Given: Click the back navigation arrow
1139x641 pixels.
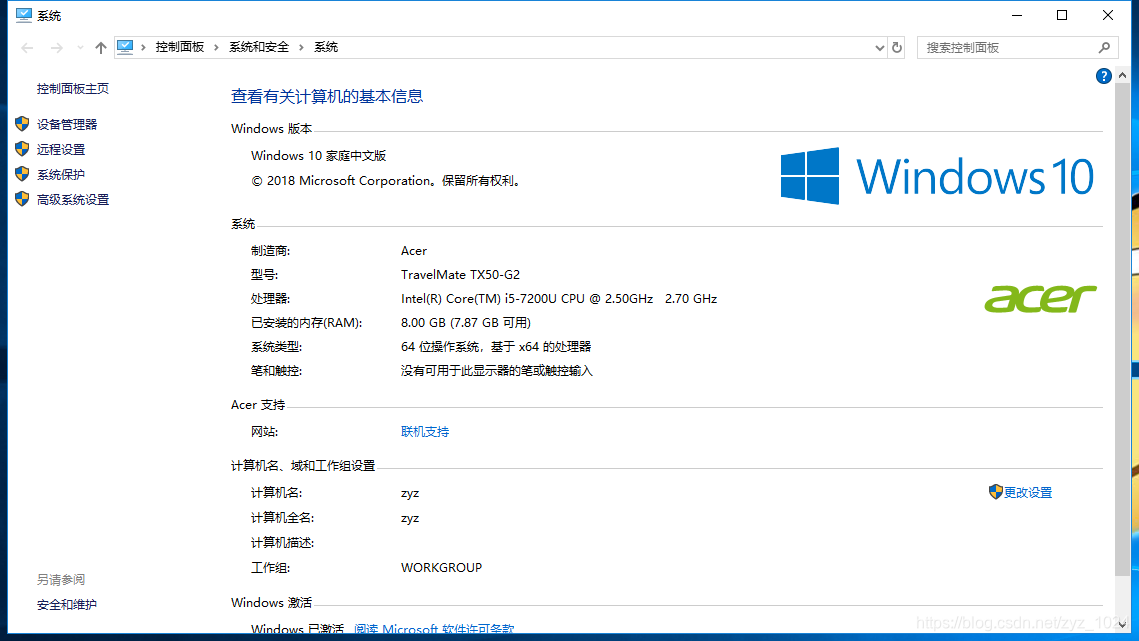Looking at the screenshot, I should coord(28,47).
